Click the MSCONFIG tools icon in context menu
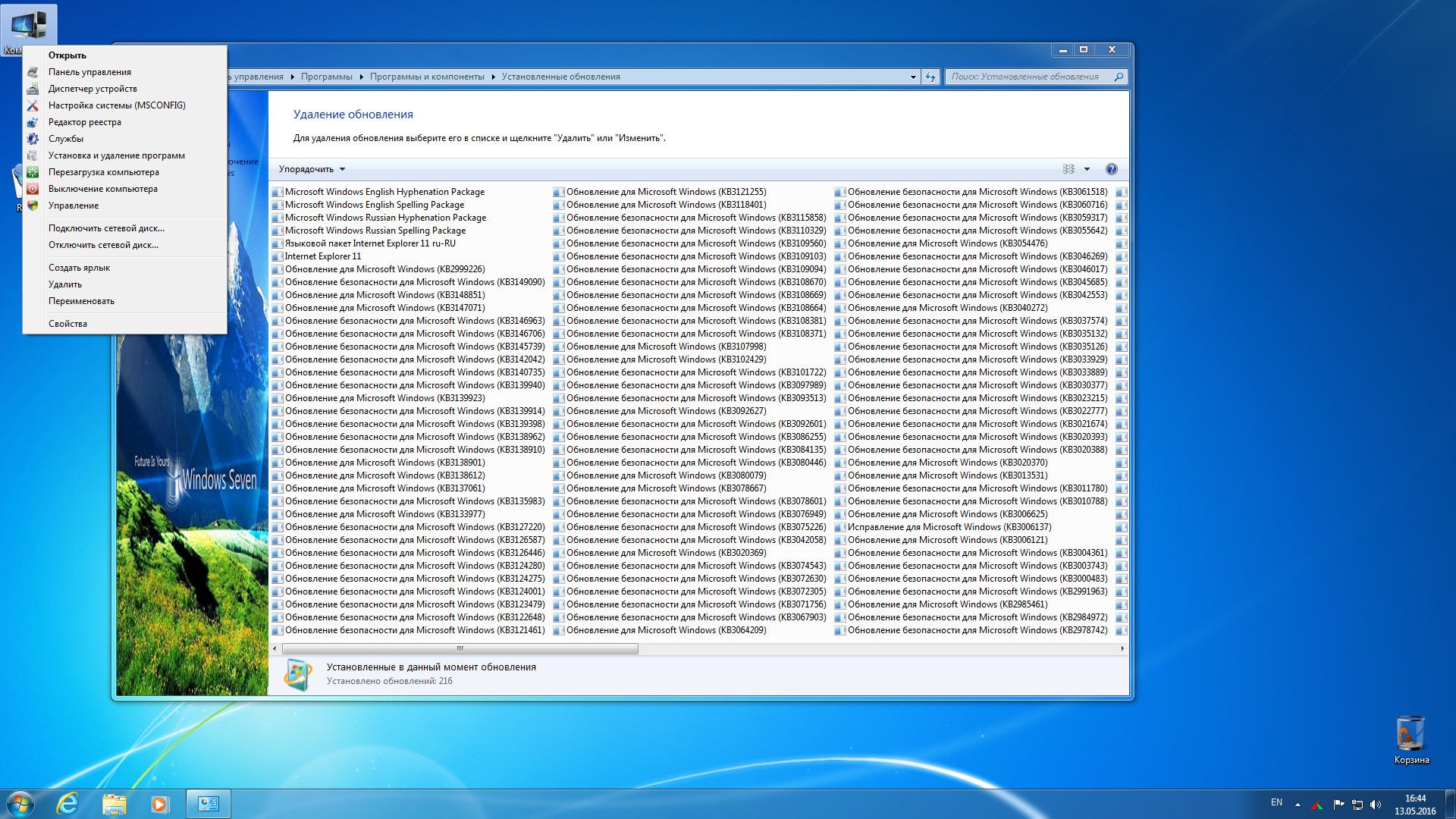This screenshot has height=819, width=1456. point(33,105)
